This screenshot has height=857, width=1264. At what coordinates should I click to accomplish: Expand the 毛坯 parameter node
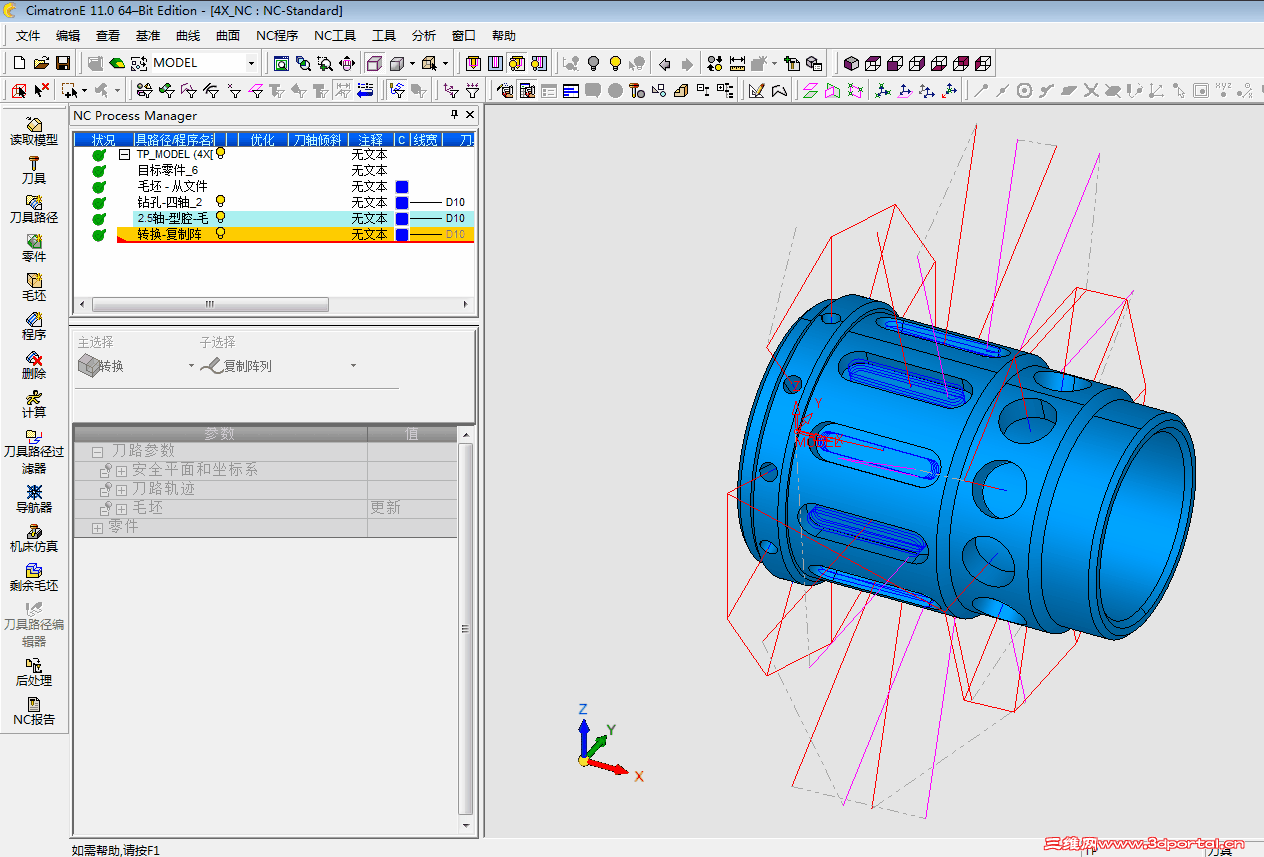click(121, 509)
